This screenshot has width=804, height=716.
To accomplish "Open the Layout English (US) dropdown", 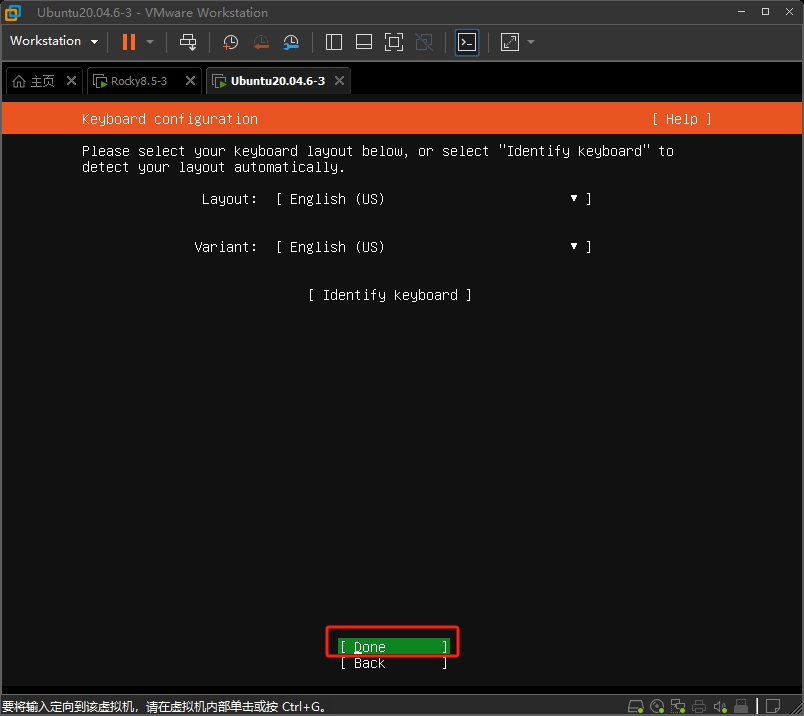I will pos(434,199).
